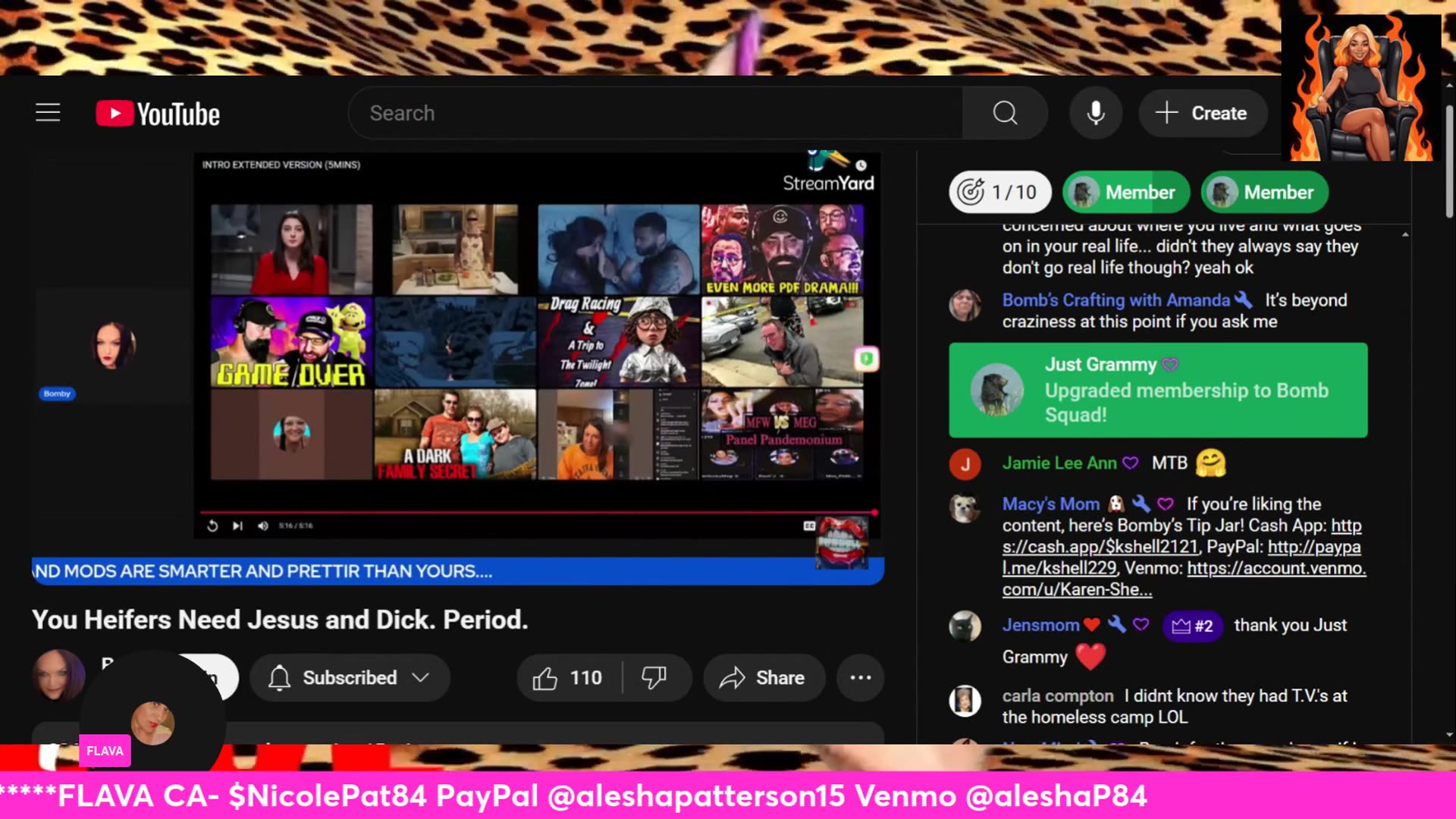
Task: Click the thumbs down dislike button
Action: coord(654,677)
